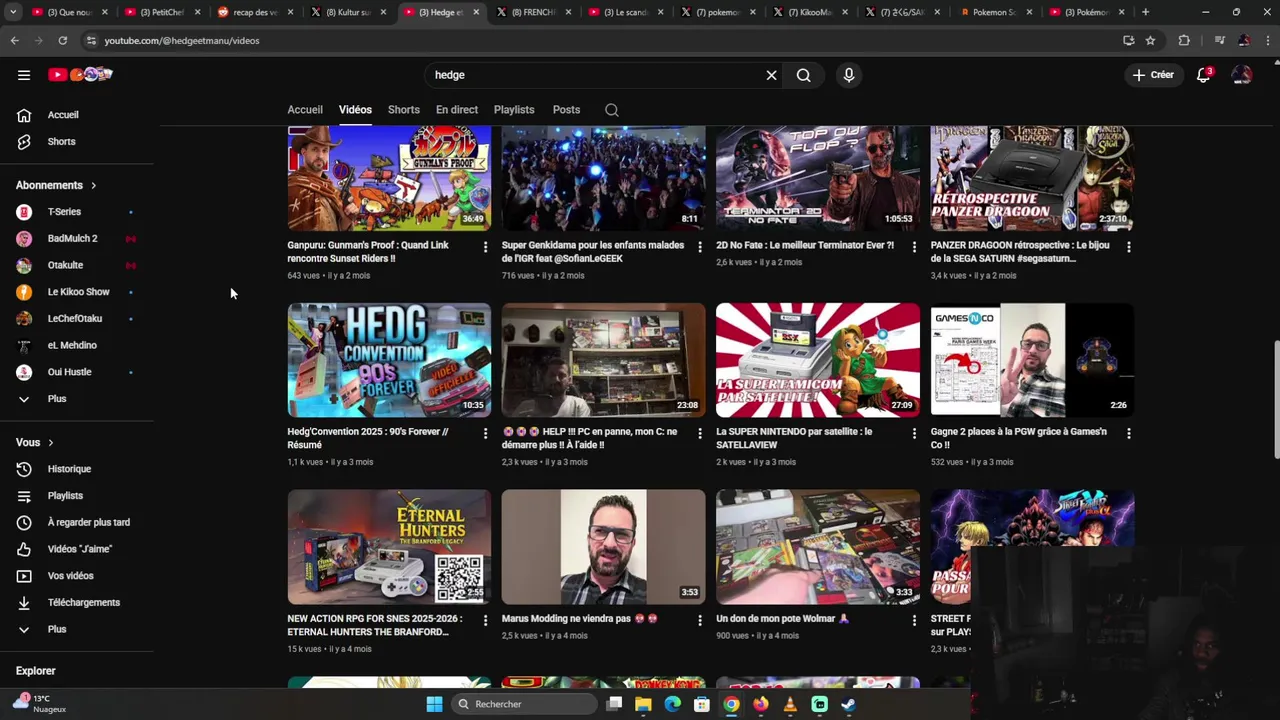Click the Créer button

(1153, 75)
